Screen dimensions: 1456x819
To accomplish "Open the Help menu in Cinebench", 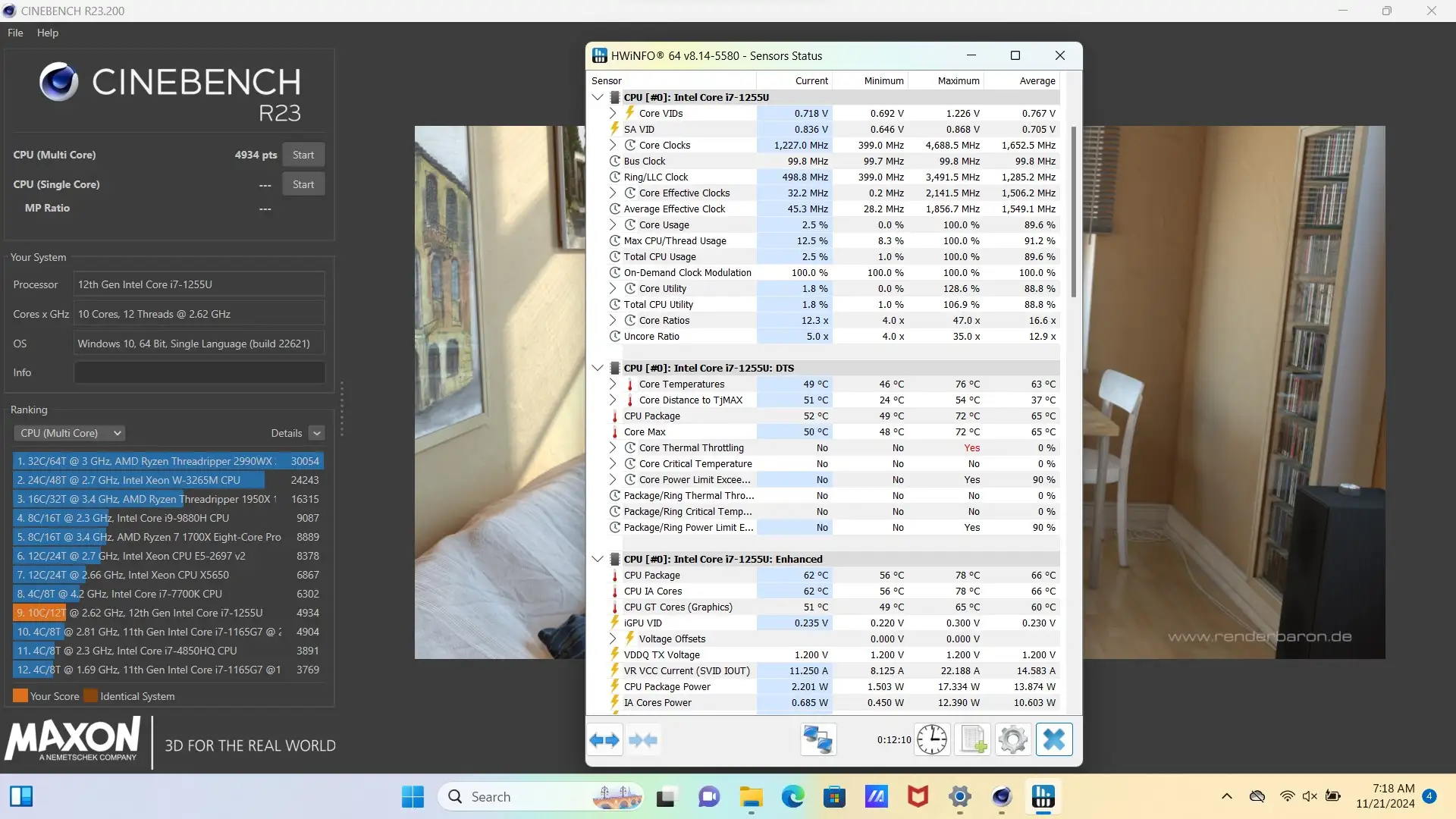I will coord(48,33).
